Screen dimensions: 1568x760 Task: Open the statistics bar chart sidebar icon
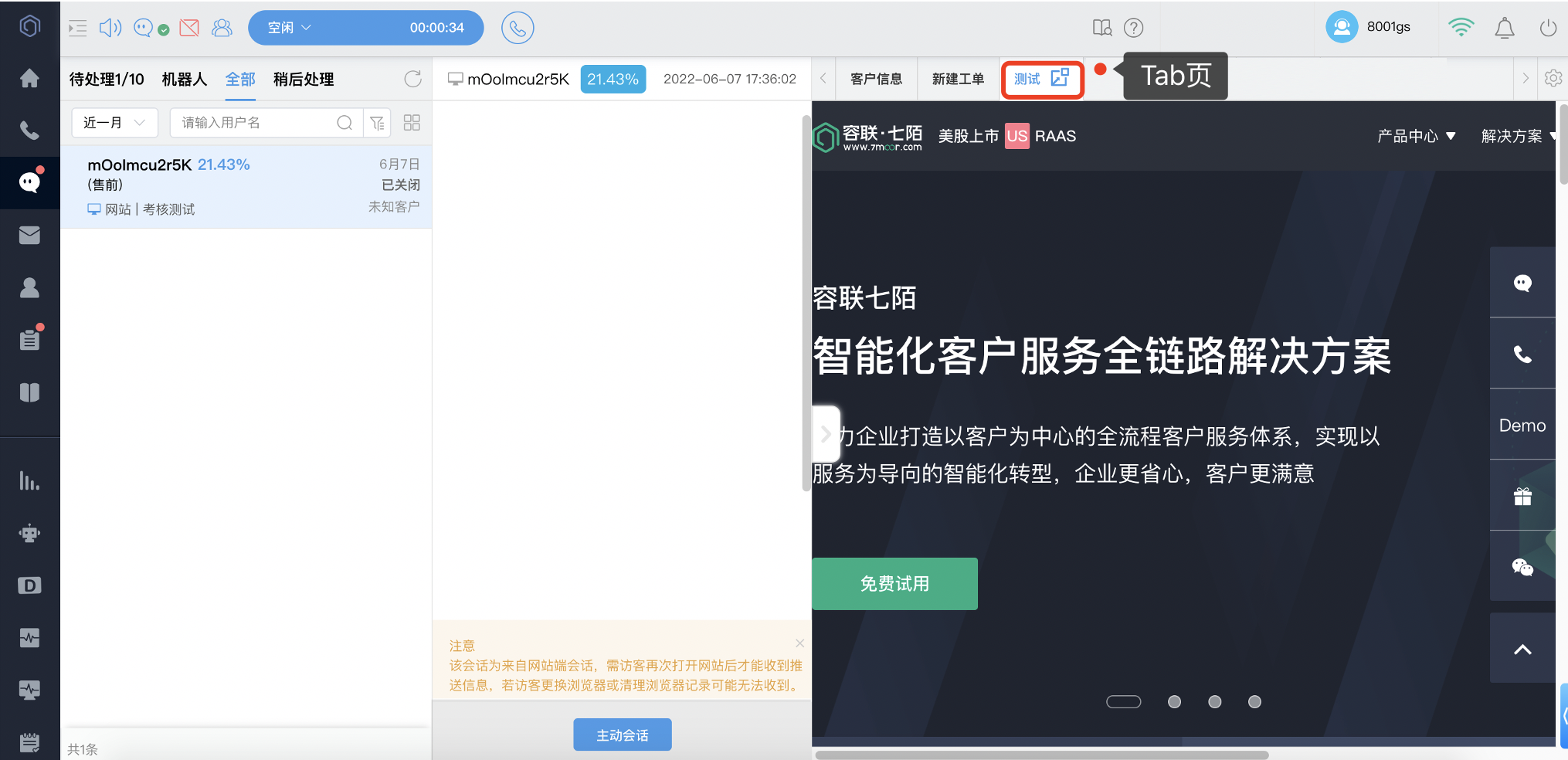[x=29, y=480]
